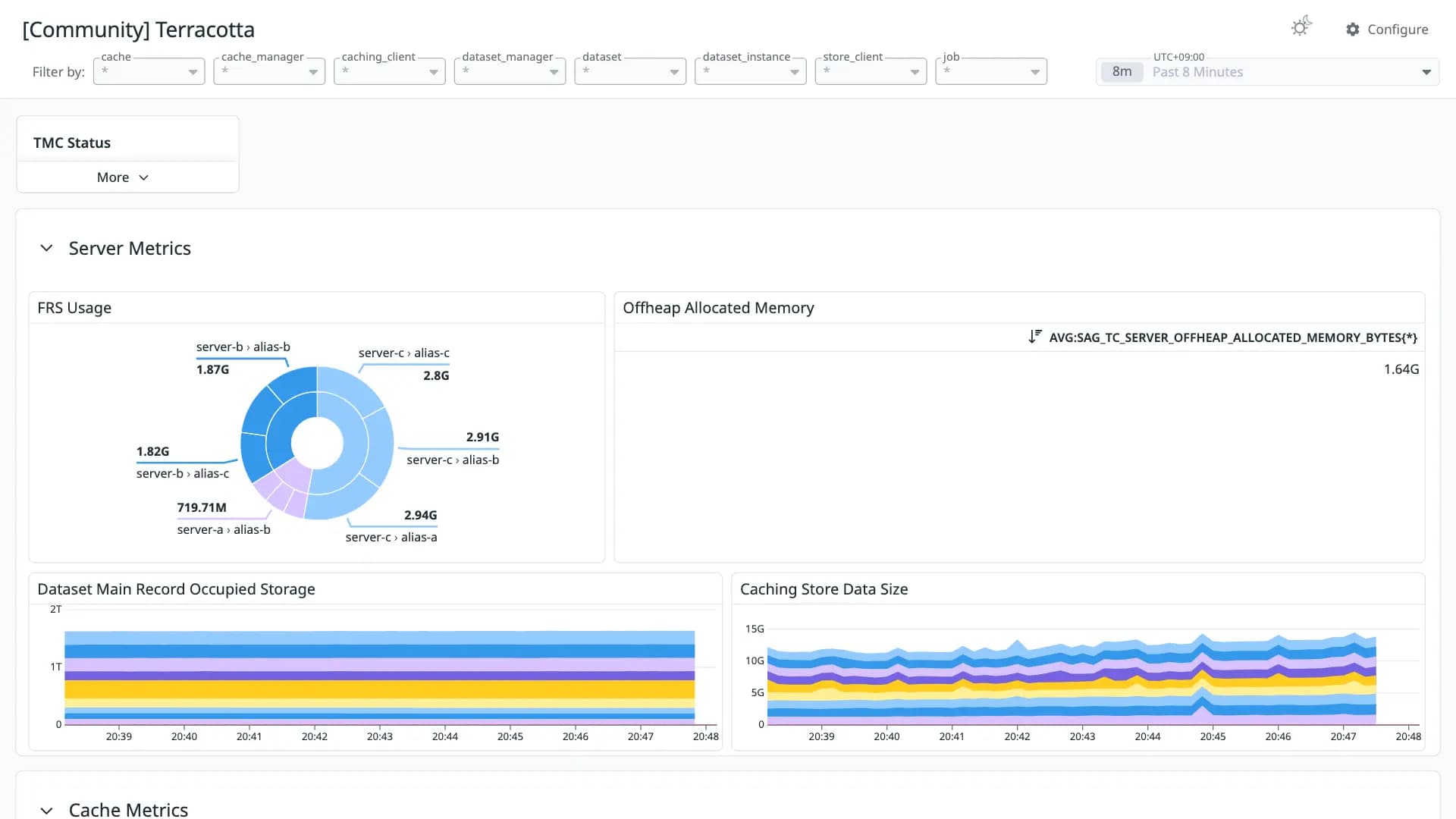Click the server-b › alias-b label
This screenshot has width=1456, height=819.
(x=243, y=347)
